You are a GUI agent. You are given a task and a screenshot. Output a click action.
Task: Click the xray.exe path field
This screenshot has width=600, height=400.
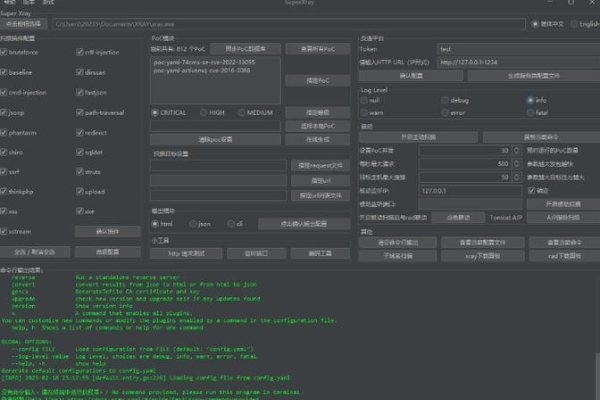(289, 24)
